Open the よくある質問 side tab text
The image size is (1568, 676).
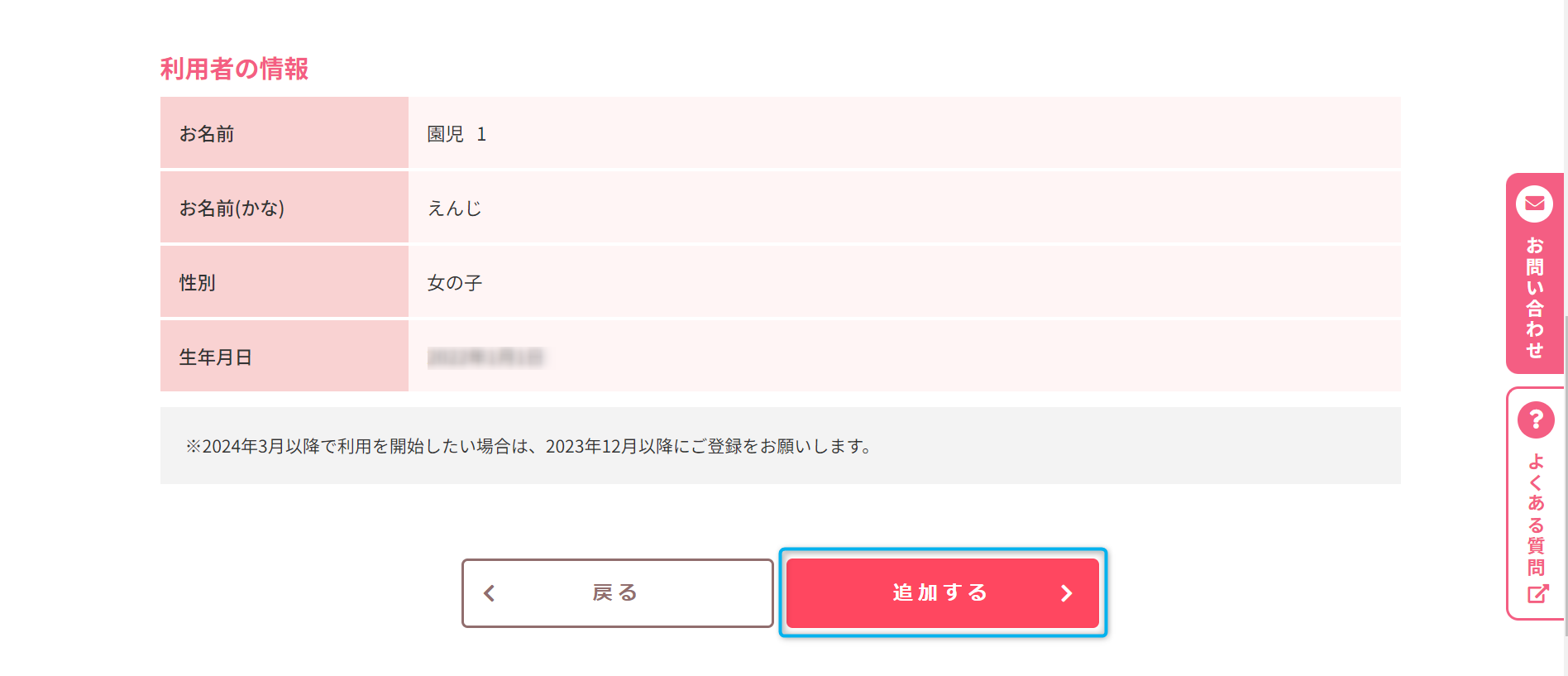click(1536, 514)
